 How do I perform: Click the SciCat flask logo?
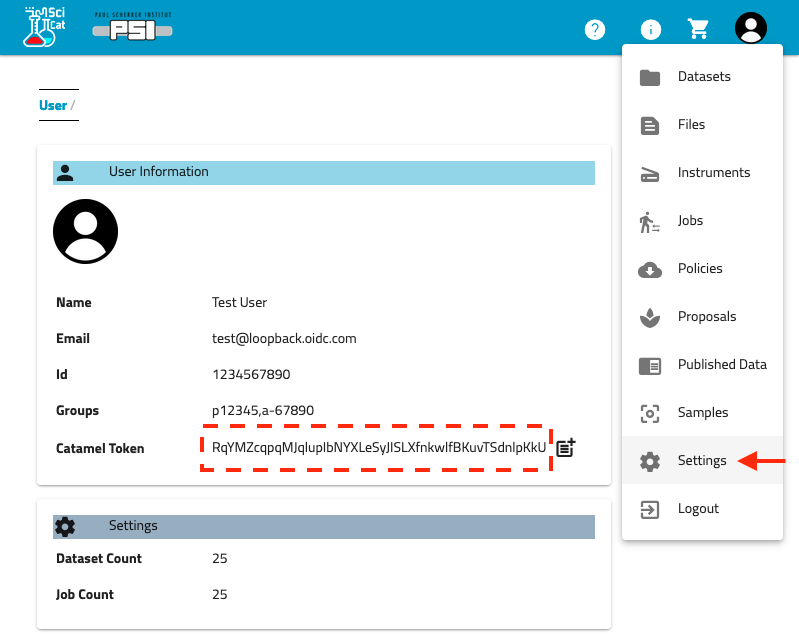click(43, 27)
